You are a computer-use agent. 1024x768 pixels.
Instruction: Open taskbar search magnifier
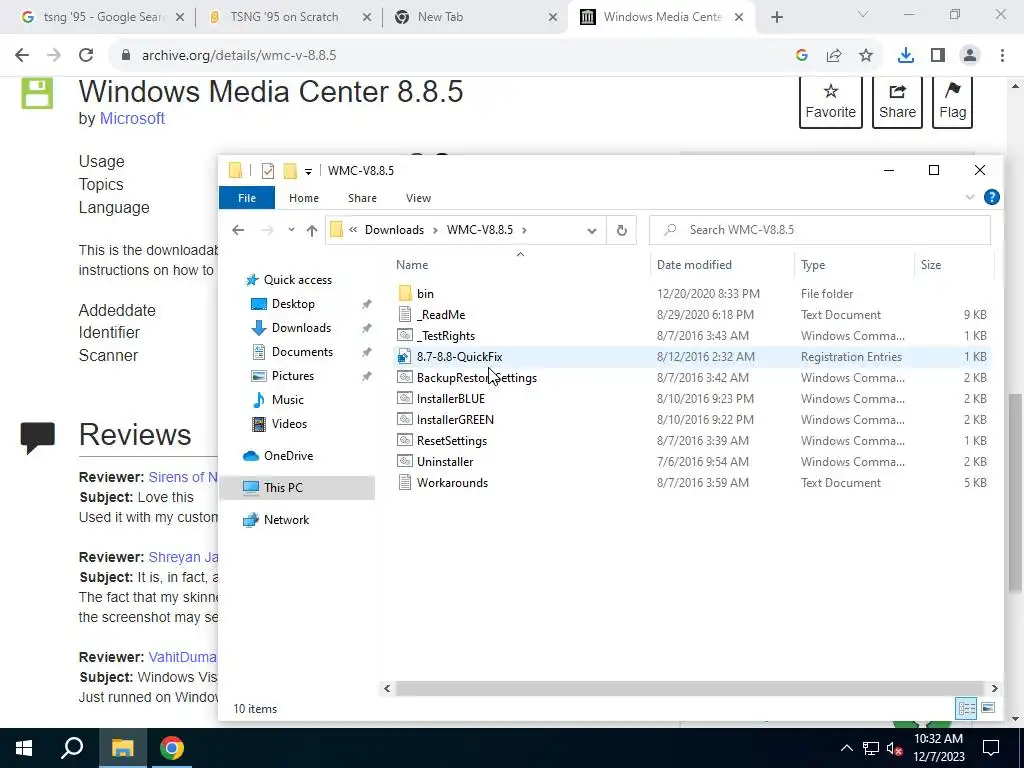coord(72,748)
